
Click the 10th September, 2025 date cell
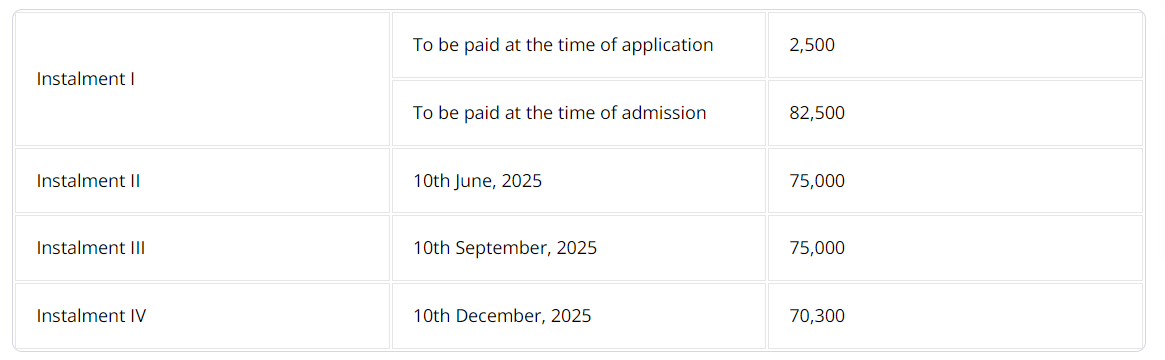(x=579, y=248)
